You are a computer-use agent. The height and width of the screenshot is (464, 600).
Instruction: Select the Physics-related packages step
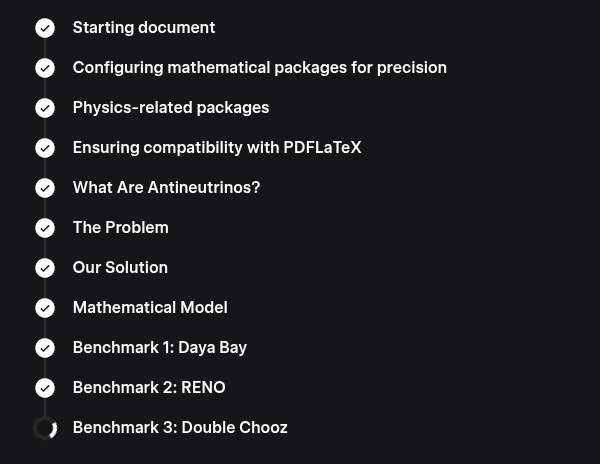tap(170, 108)
